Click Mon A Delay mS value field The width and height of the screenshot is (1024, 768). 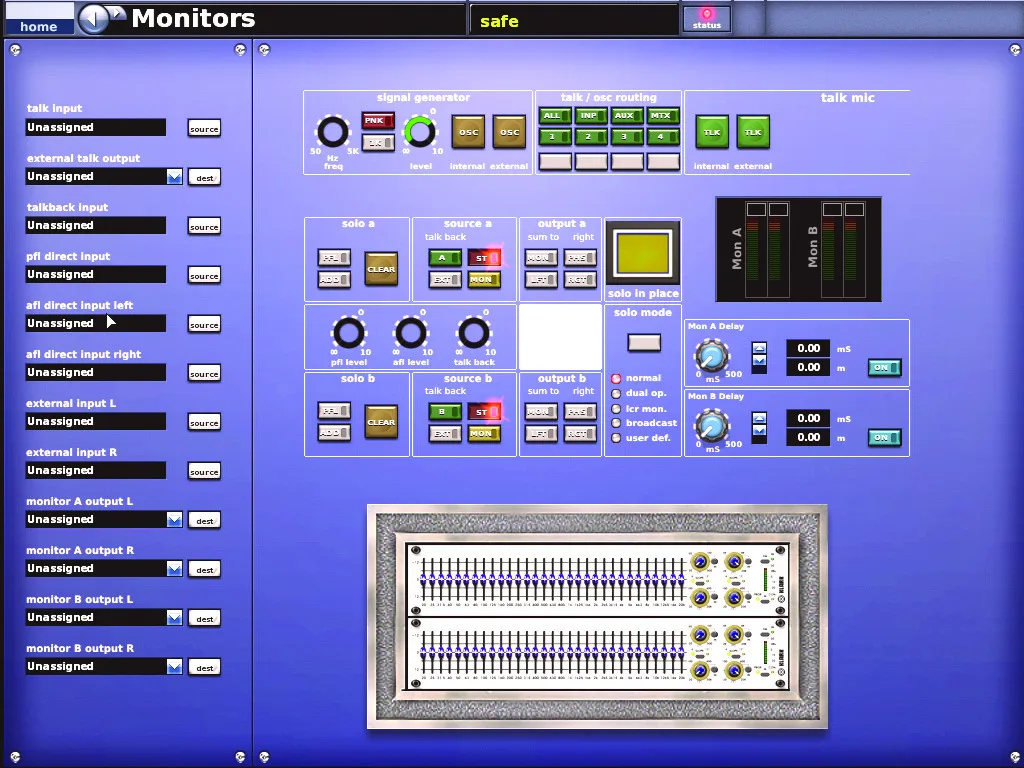[808, 348]
